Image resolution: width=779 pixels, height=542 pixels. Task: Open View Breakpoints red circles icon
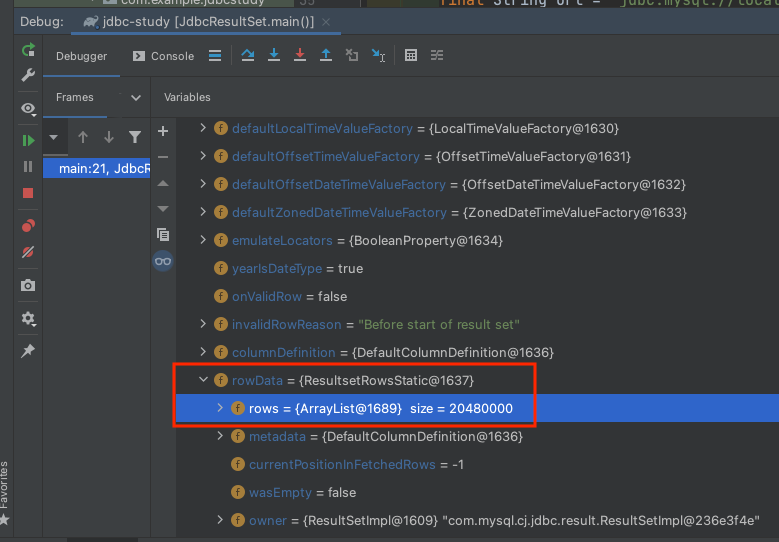click(28, 226)
